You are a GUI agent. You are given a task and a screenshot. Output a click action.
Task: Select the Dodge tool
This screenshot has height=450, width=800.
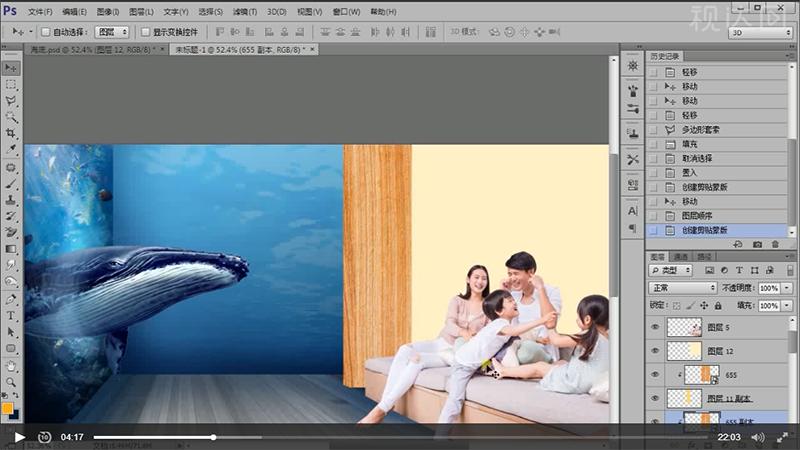pos(11,281)
